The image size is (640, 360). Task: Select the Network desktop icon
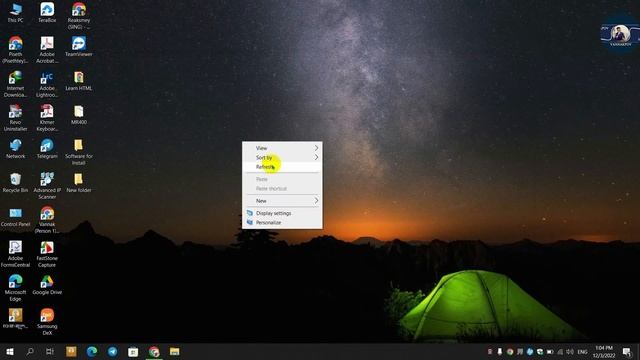15,149
